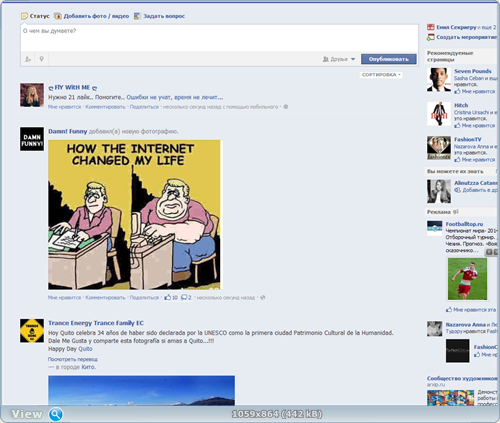
Task: Click Емил Секриеру birthday link
Action: click(x=456, y=27)
